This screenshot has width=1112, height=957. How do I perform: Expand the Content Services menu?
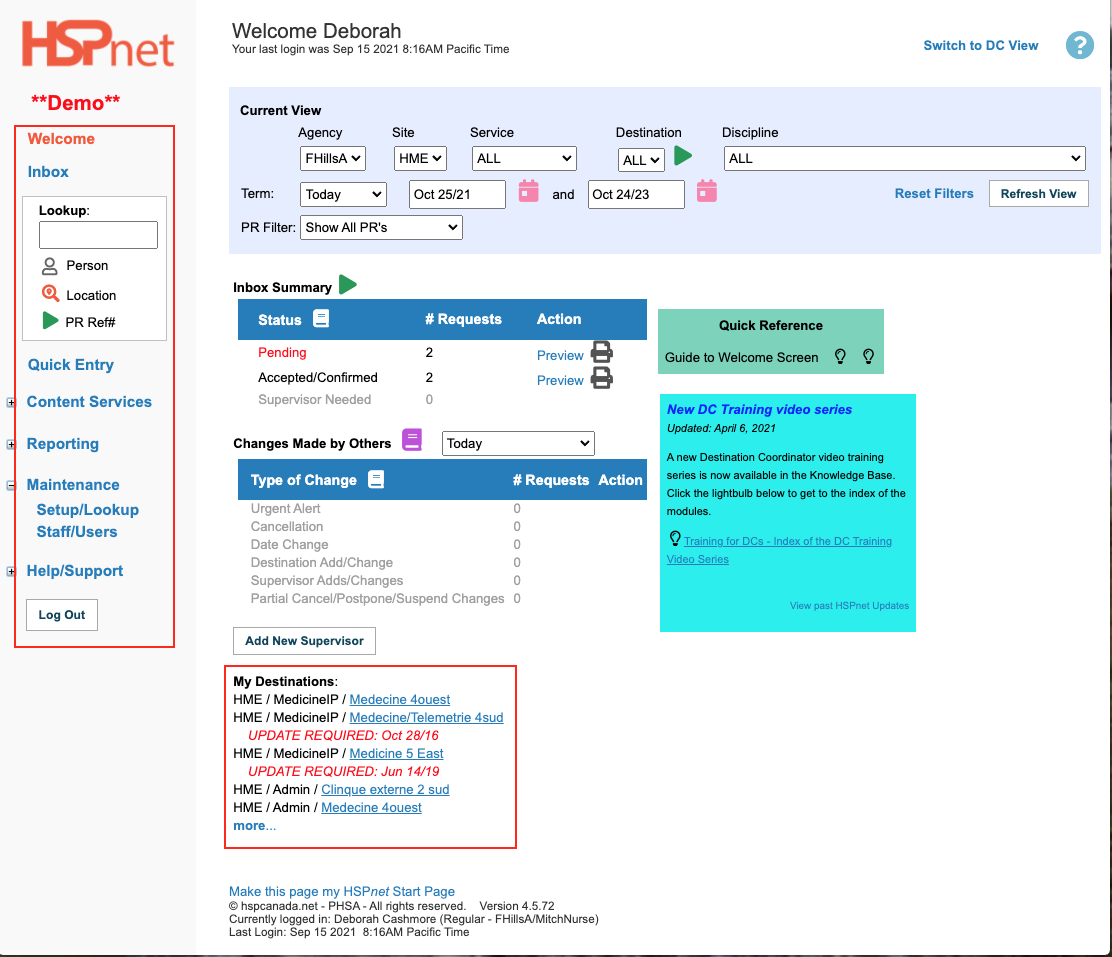point(11,402)
